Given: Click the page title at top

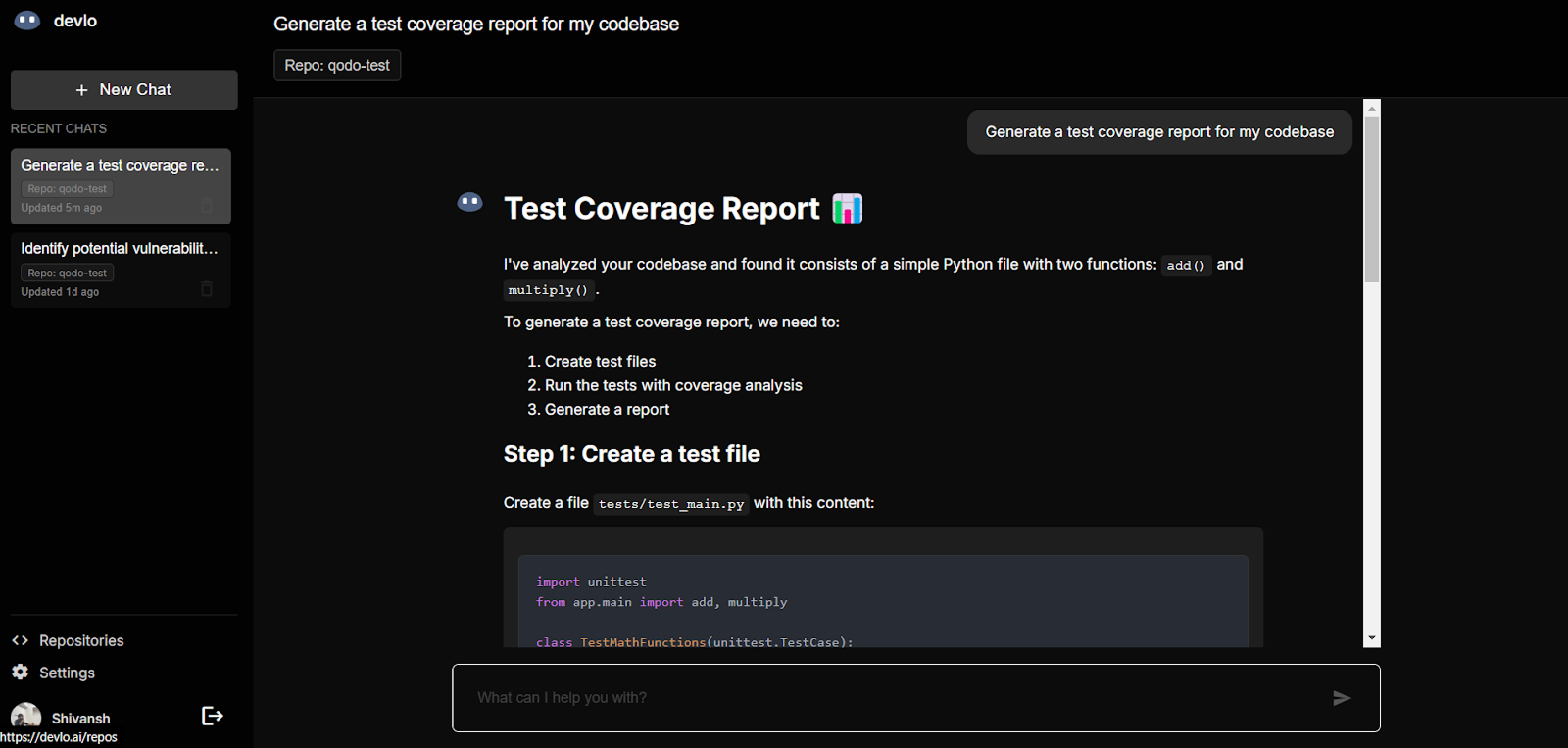Looking at the screenshot, I should click(x=476, y=24).
